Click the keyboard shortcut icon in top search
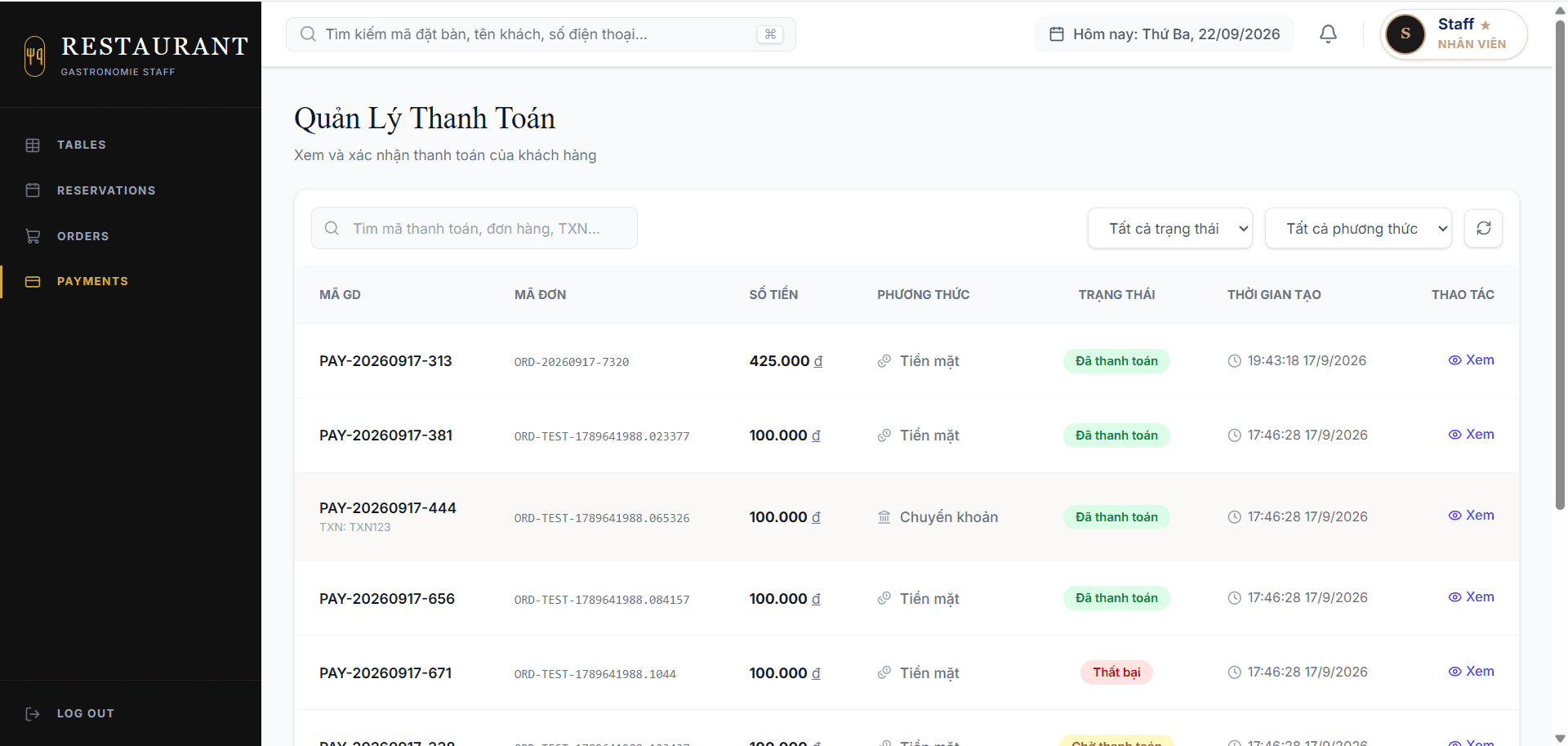The width and height of the screenshot is (1568, 746). 770,34
